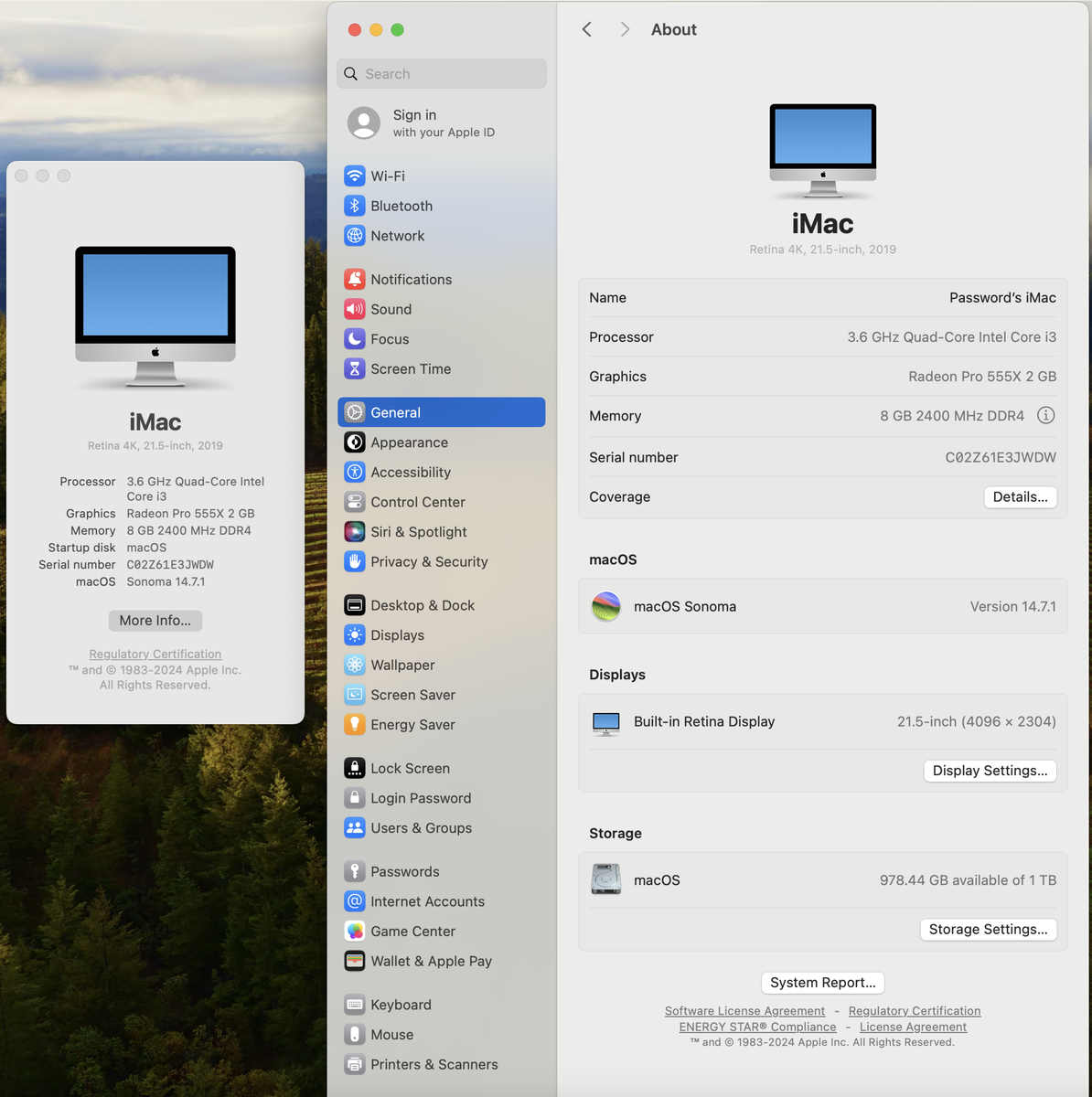This screenshot has width=1092, height=1097.
Task: Click the macOS storage disk icon
Action: 605,879
